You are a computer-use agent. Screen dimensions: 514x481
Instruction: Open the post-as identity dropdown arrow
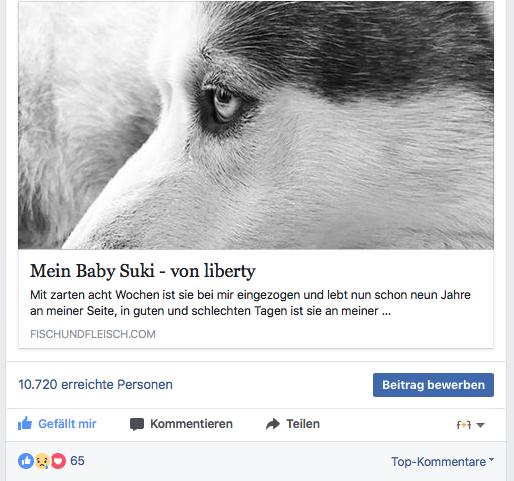point(480,425)
